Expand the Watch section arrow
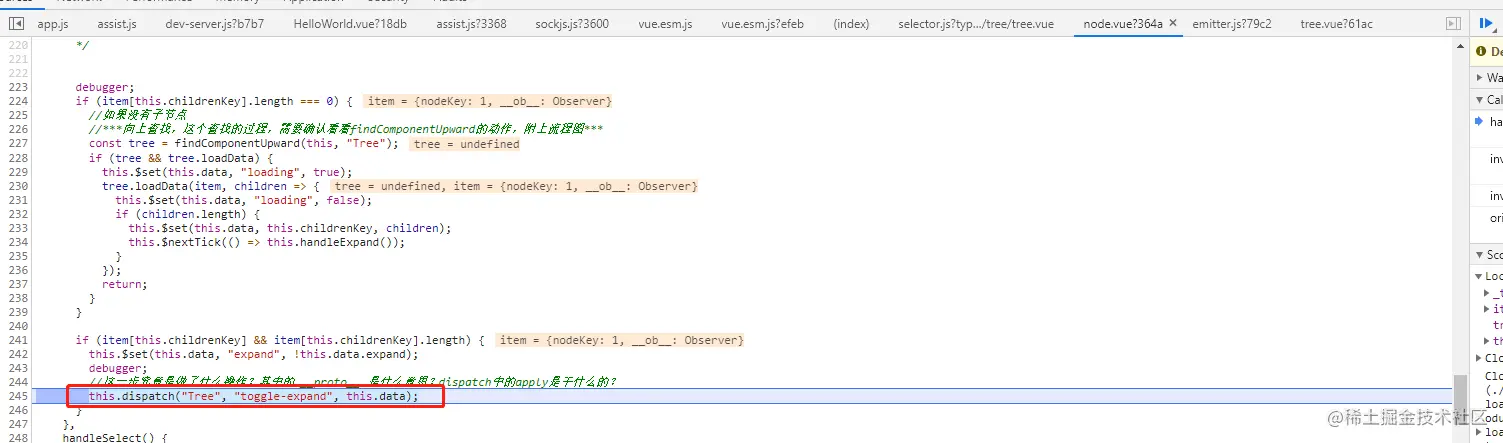The height and width of the screenshot is (443, 1503). pyautogui.click(x=1479, y=77)
